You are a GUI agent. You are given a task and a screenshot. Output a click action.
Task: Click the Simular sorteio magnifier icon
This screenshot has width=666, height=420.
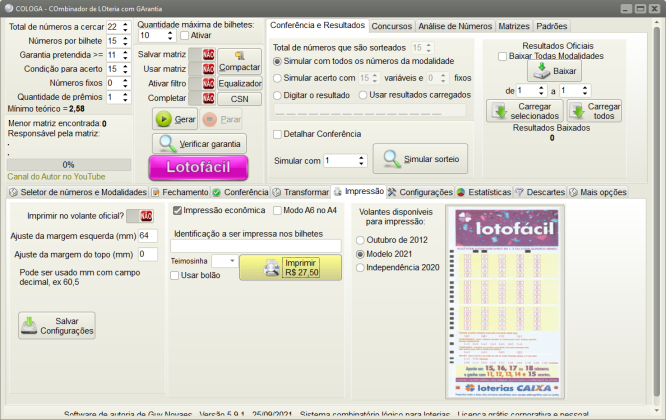pos(392,159)
